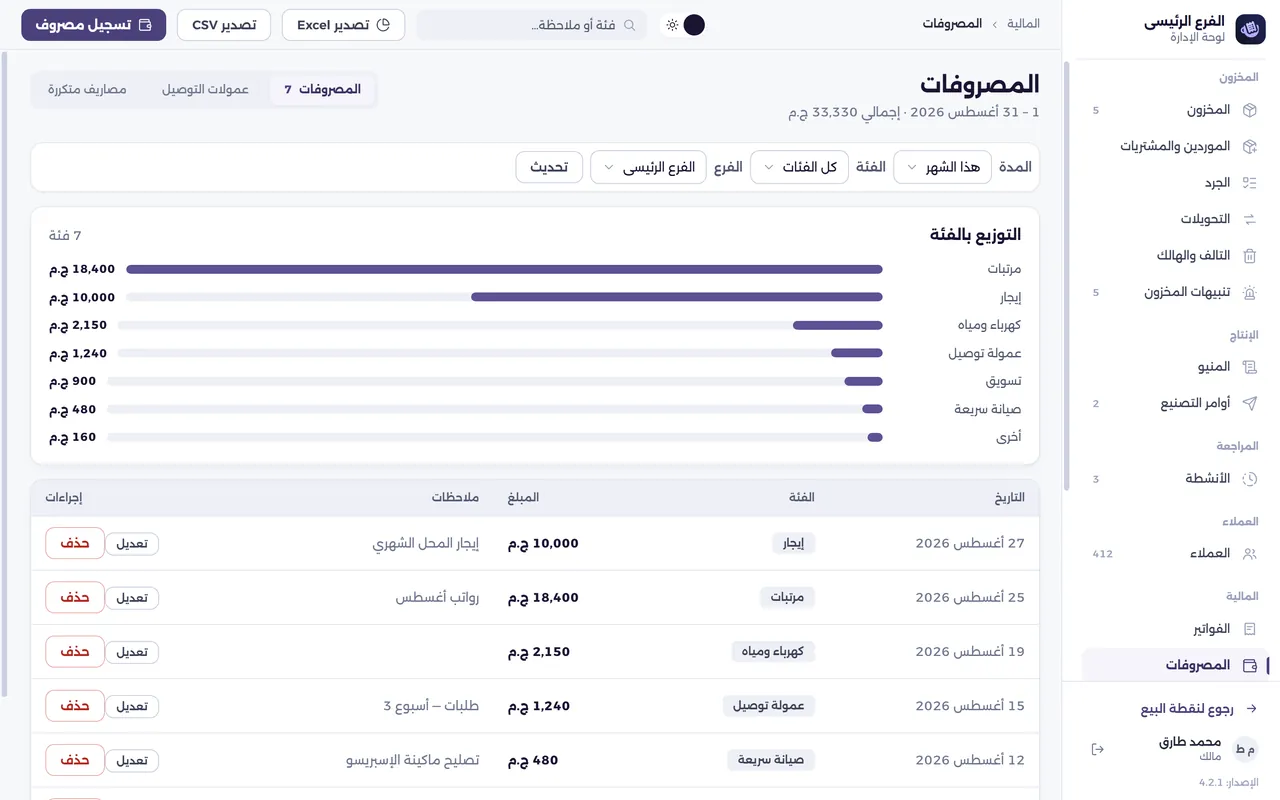This screenshot has height=800, width=1280.
Task: Click the عمولة توصيل category chip in table
Action: click(x=769, y=706)
